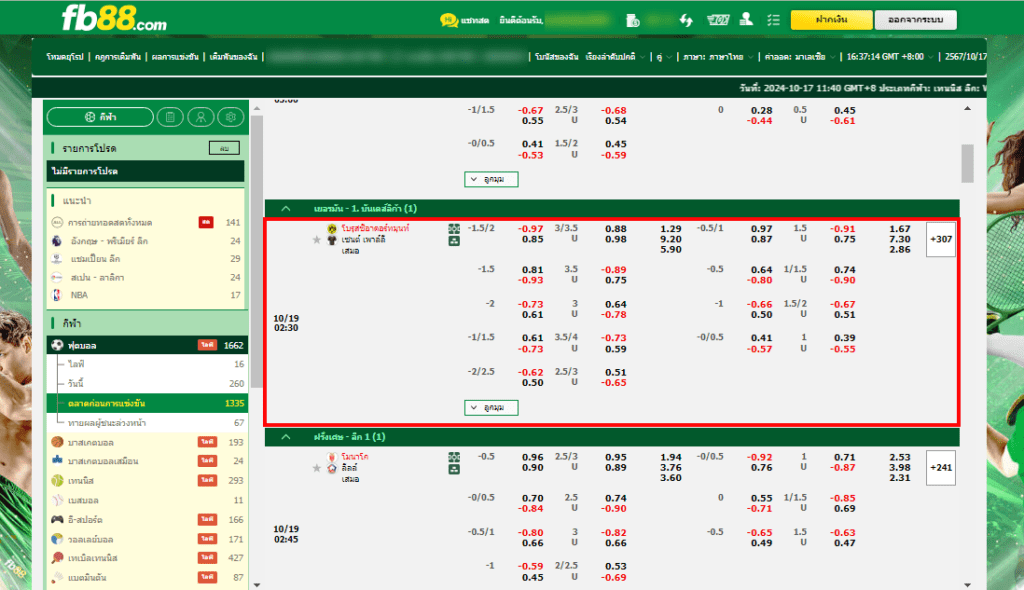The image size is (1024, 590).
Task: Click the Dortmund team name link
Action: (375, 229)
